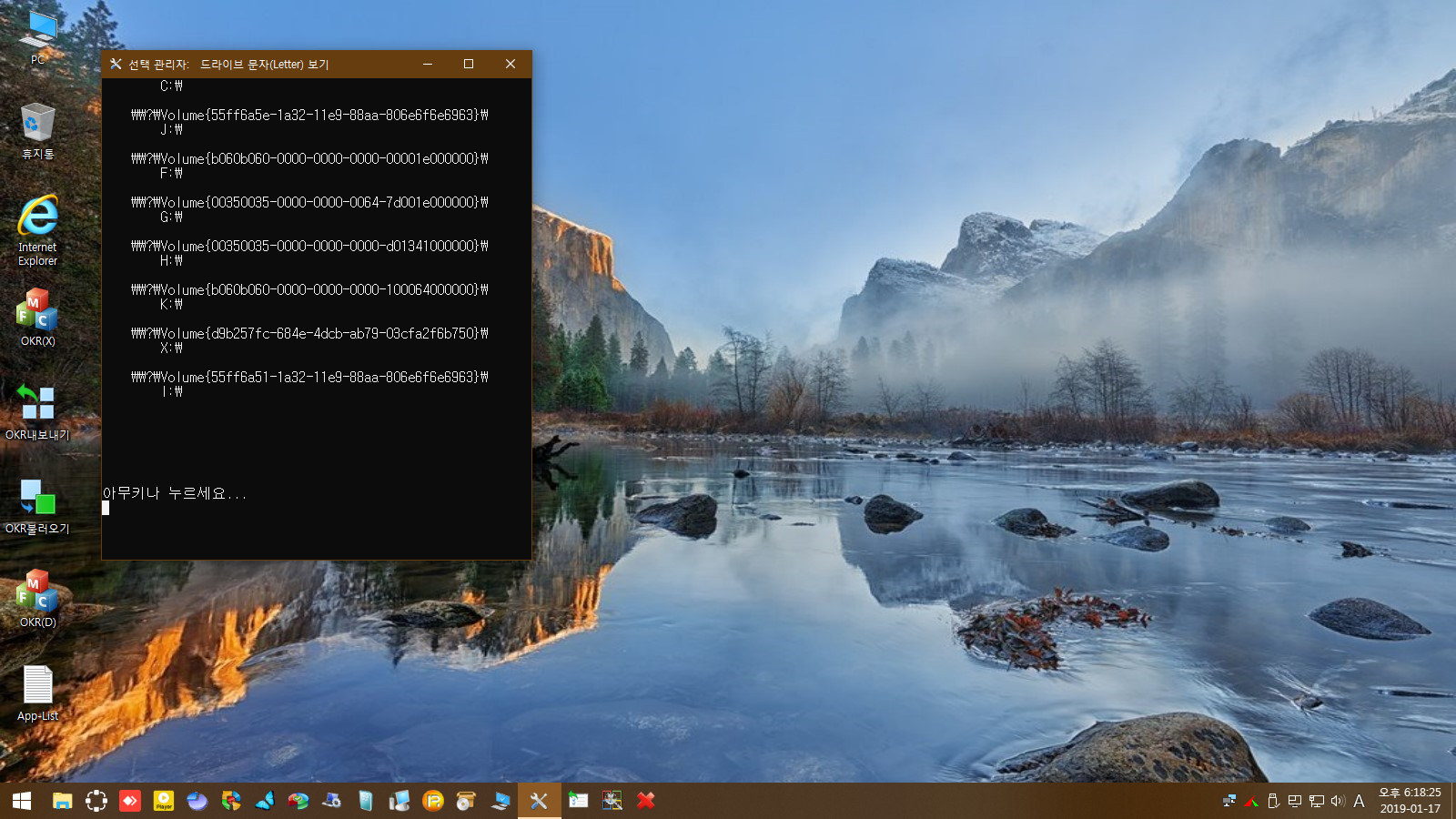Click the red and green triangle tray icon

pos(1251,801)
